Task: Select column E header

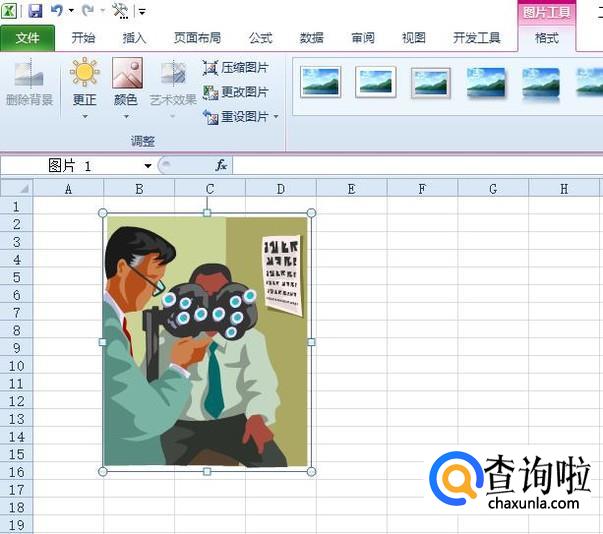Action: (x=351, y=189)
